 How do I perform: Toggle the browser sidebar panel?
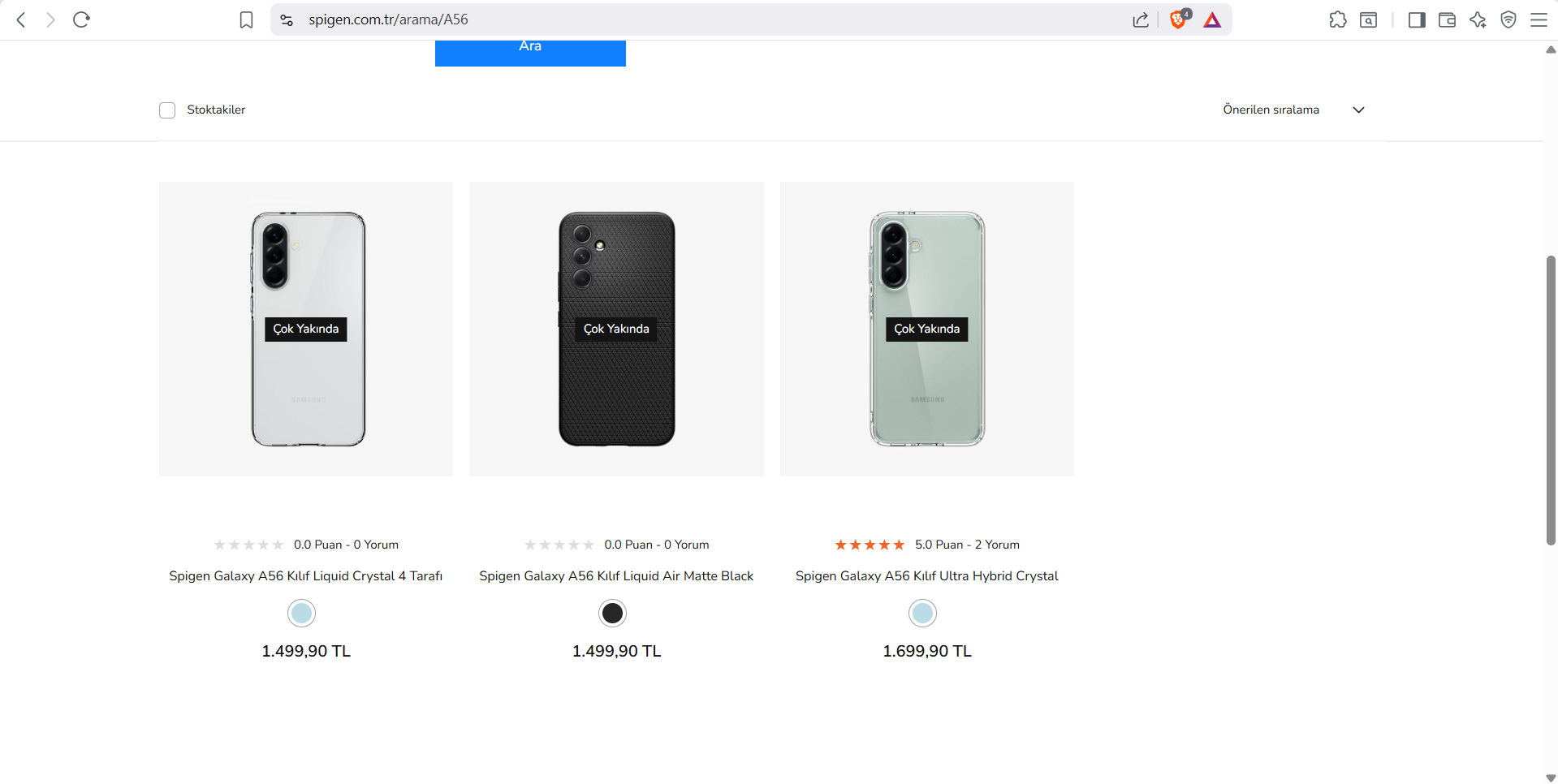coord(1417,19)
